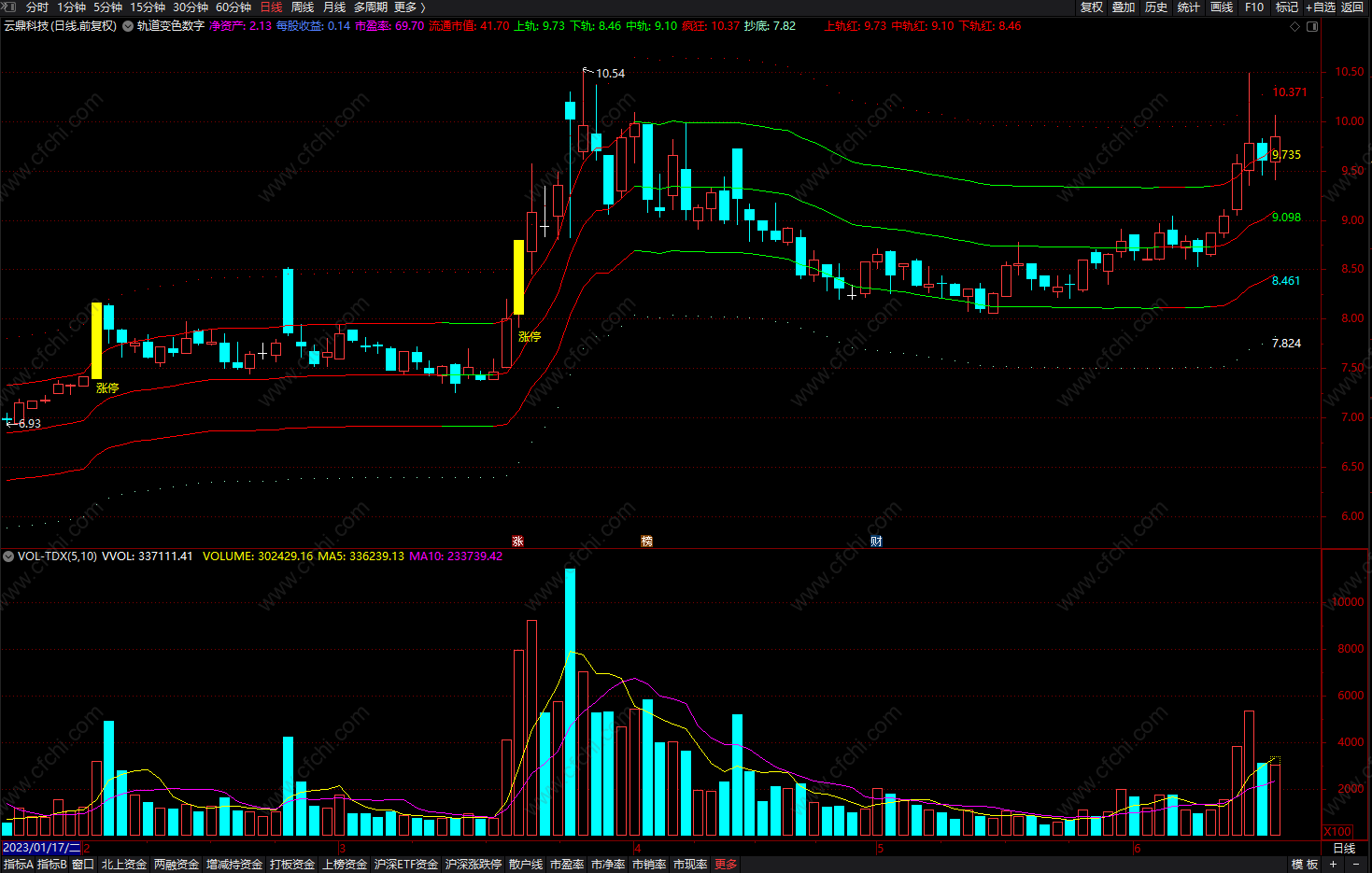Select 散户线 indicator tab

tap(526, 865)
